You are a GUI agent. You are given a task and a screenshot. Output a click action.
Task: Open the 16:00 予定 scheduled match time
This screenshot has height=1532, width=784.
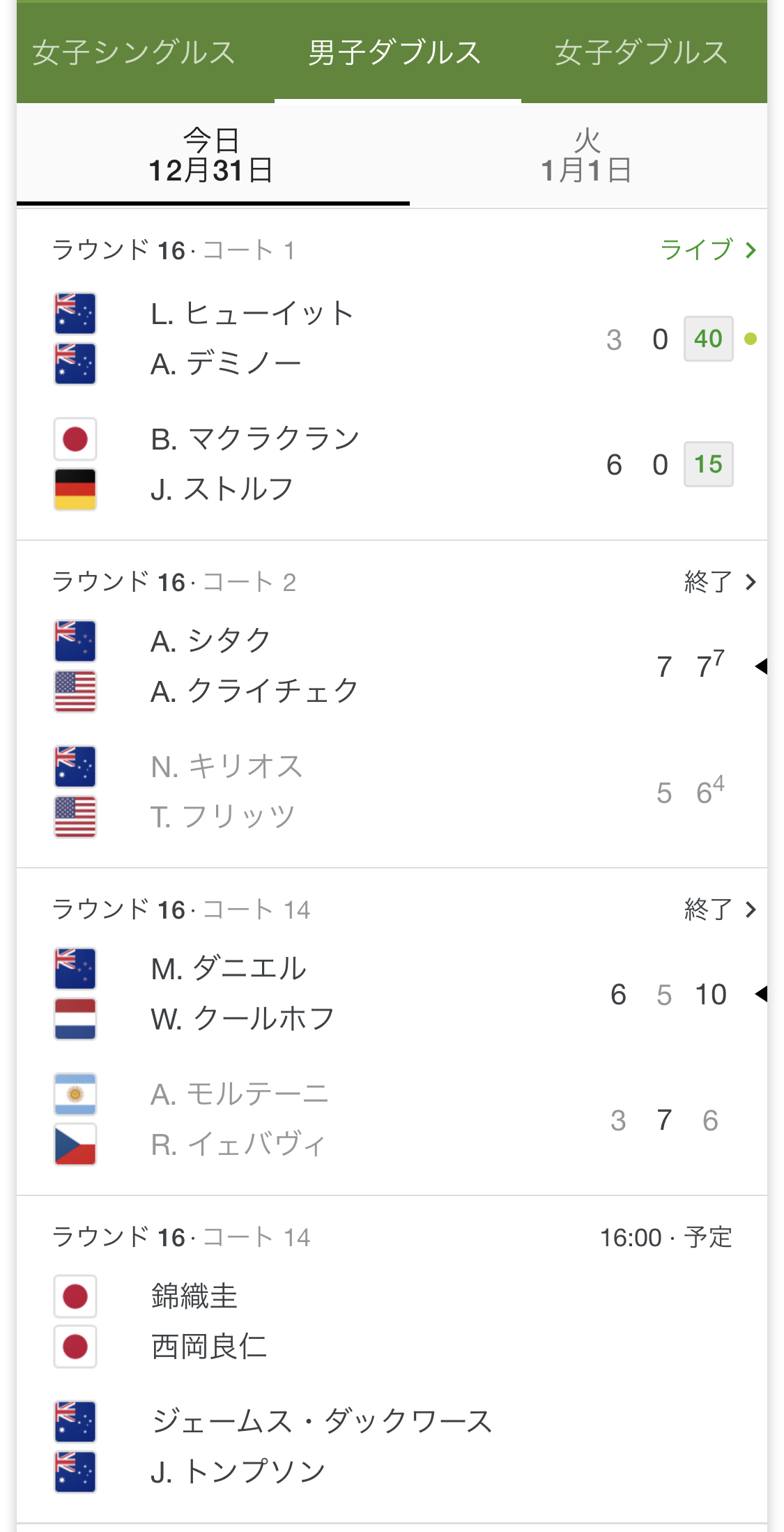pos(666,1238)
